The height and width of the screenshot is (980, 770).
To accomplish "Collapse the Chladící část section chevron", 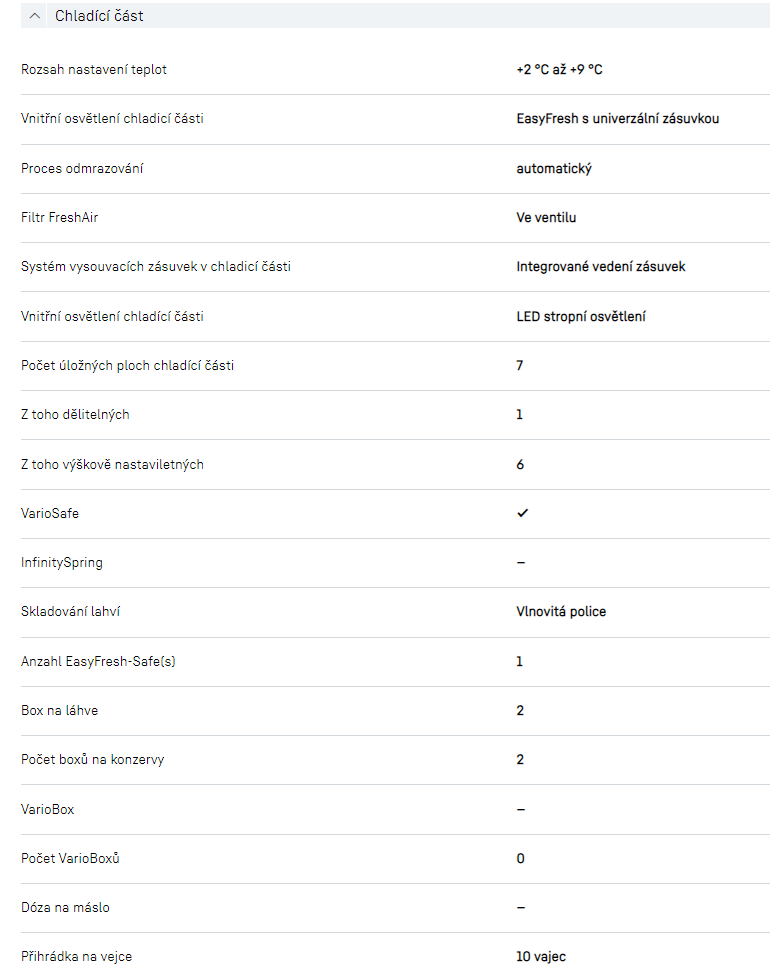I will coord(35,16).
